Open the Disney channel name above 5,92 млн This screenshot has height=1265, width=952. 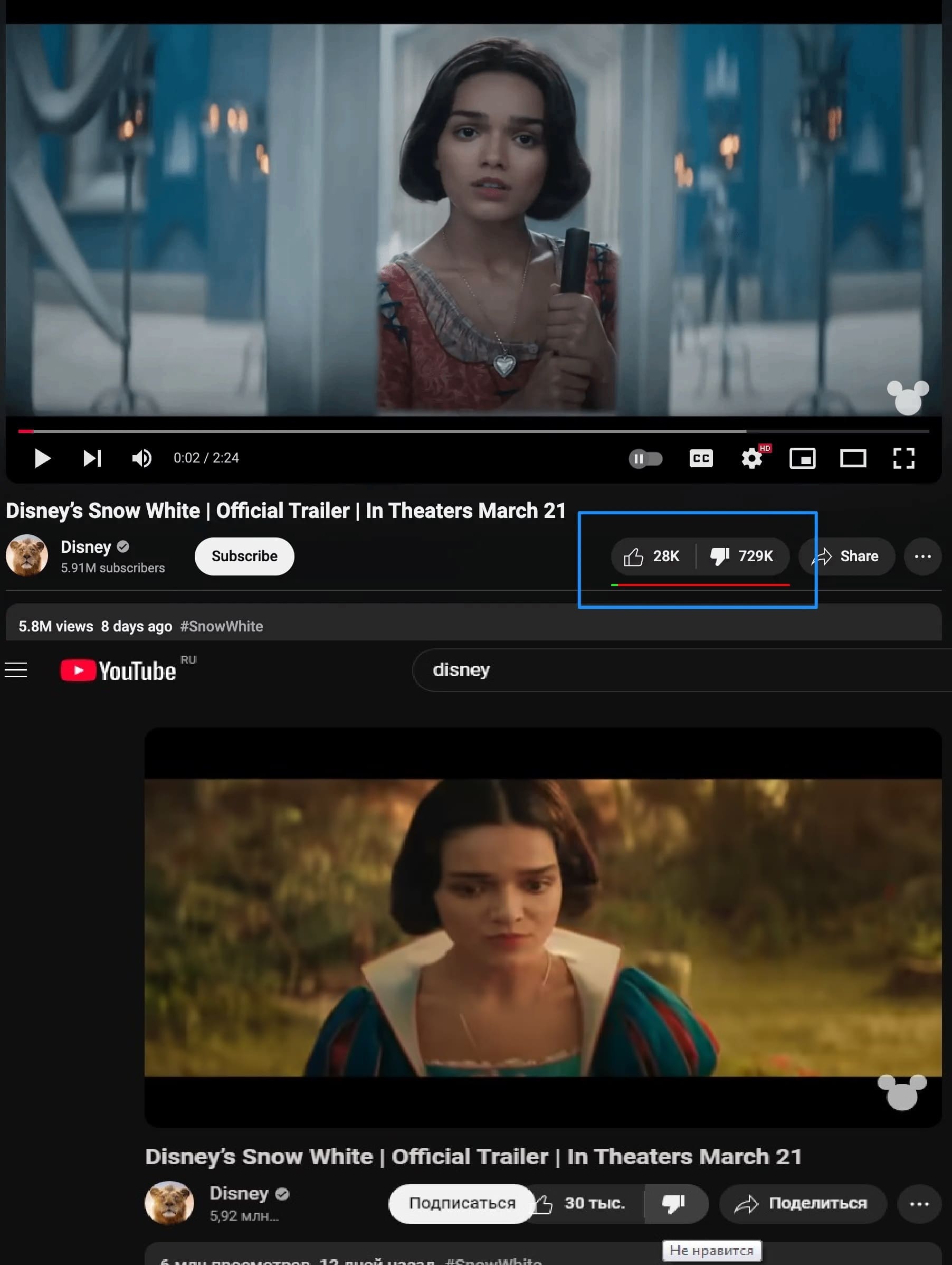[239, 1193]
